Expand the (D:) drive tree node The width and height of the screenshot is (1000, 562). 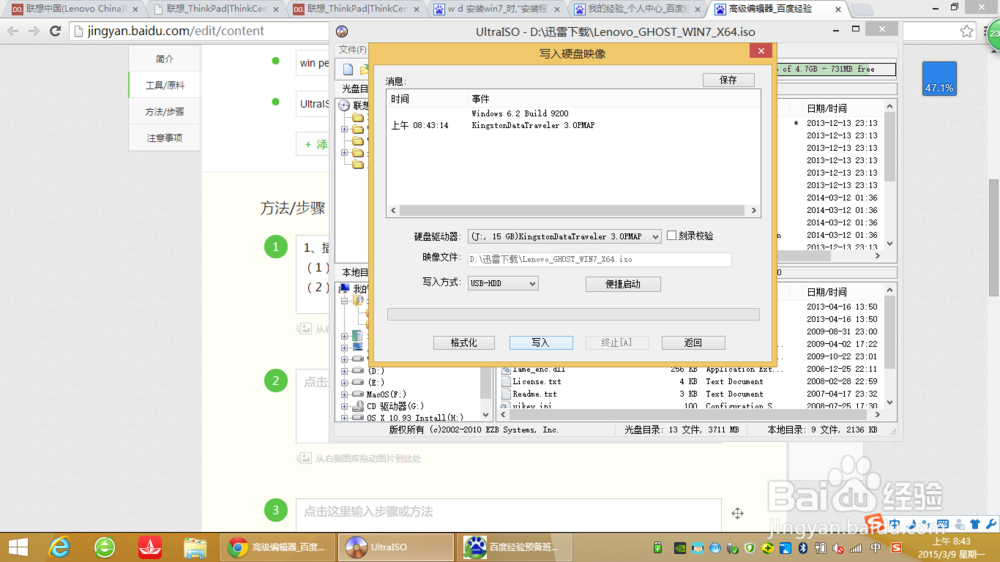[x=344, y=371]
